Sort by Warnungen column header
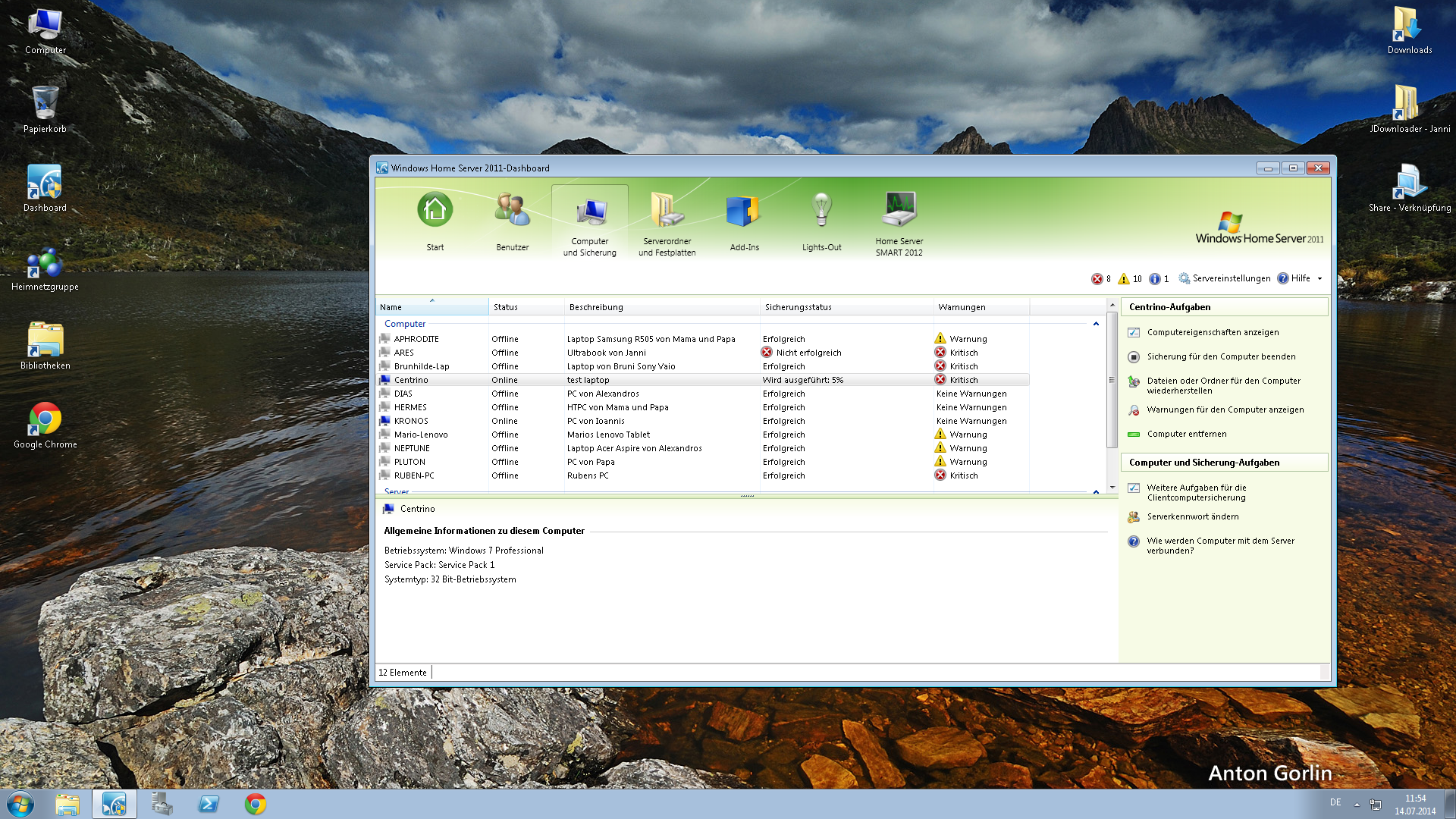The width and height of the screenshot is (1456, 819). (982, 306)
